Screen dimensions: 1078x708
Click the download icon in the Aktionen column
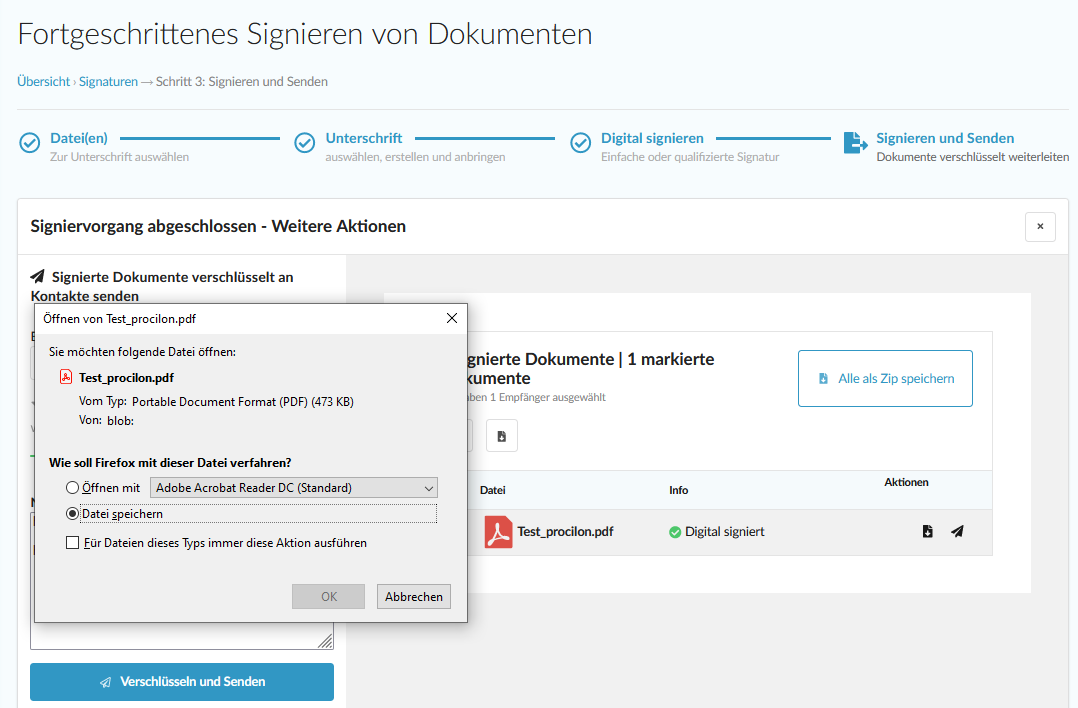click(927, 532)
